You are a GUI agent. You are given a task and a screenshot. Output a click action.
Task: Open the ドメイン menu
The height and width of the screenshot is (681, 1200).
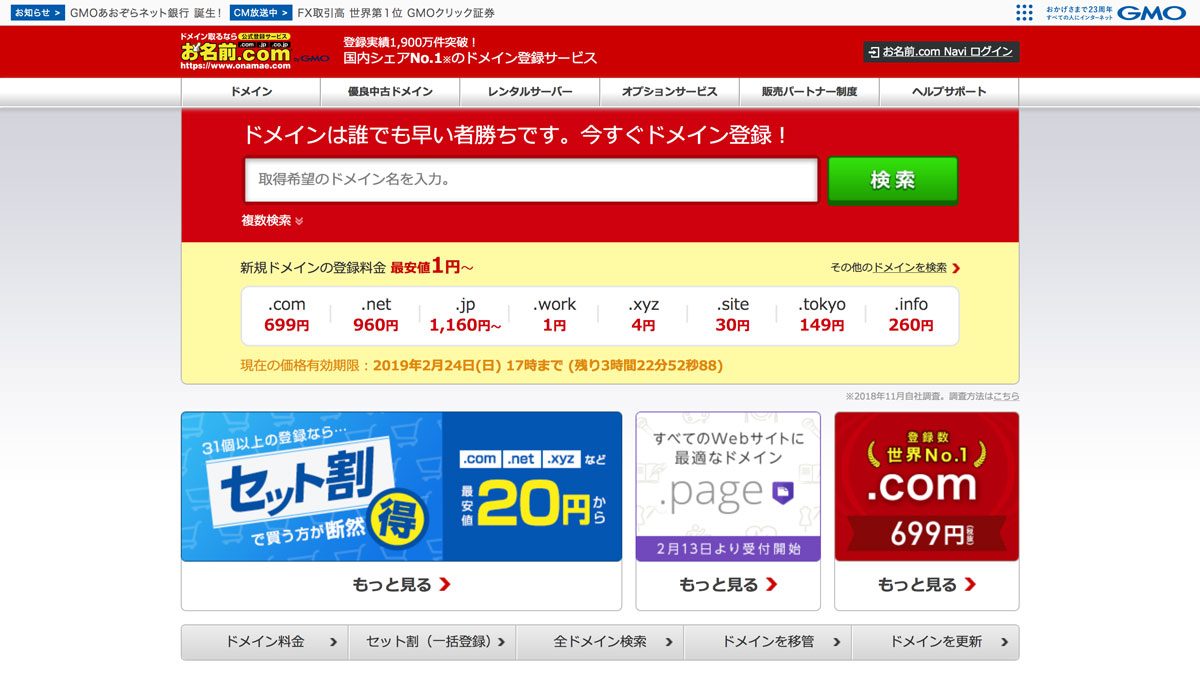251,91
